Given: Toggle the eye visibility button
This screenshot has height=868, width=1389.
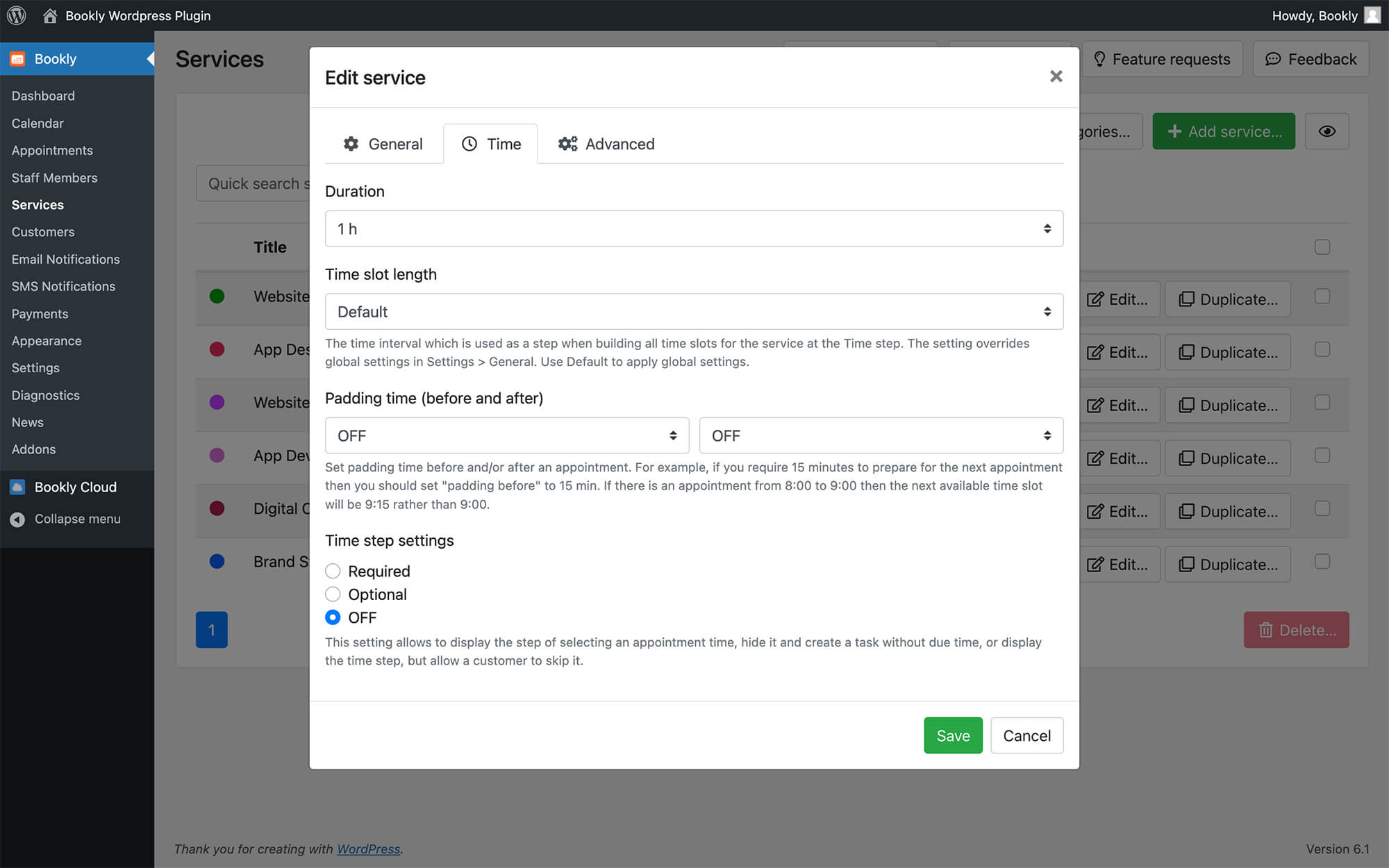Looking at the screenshot, I should (x=1326, y=131).
